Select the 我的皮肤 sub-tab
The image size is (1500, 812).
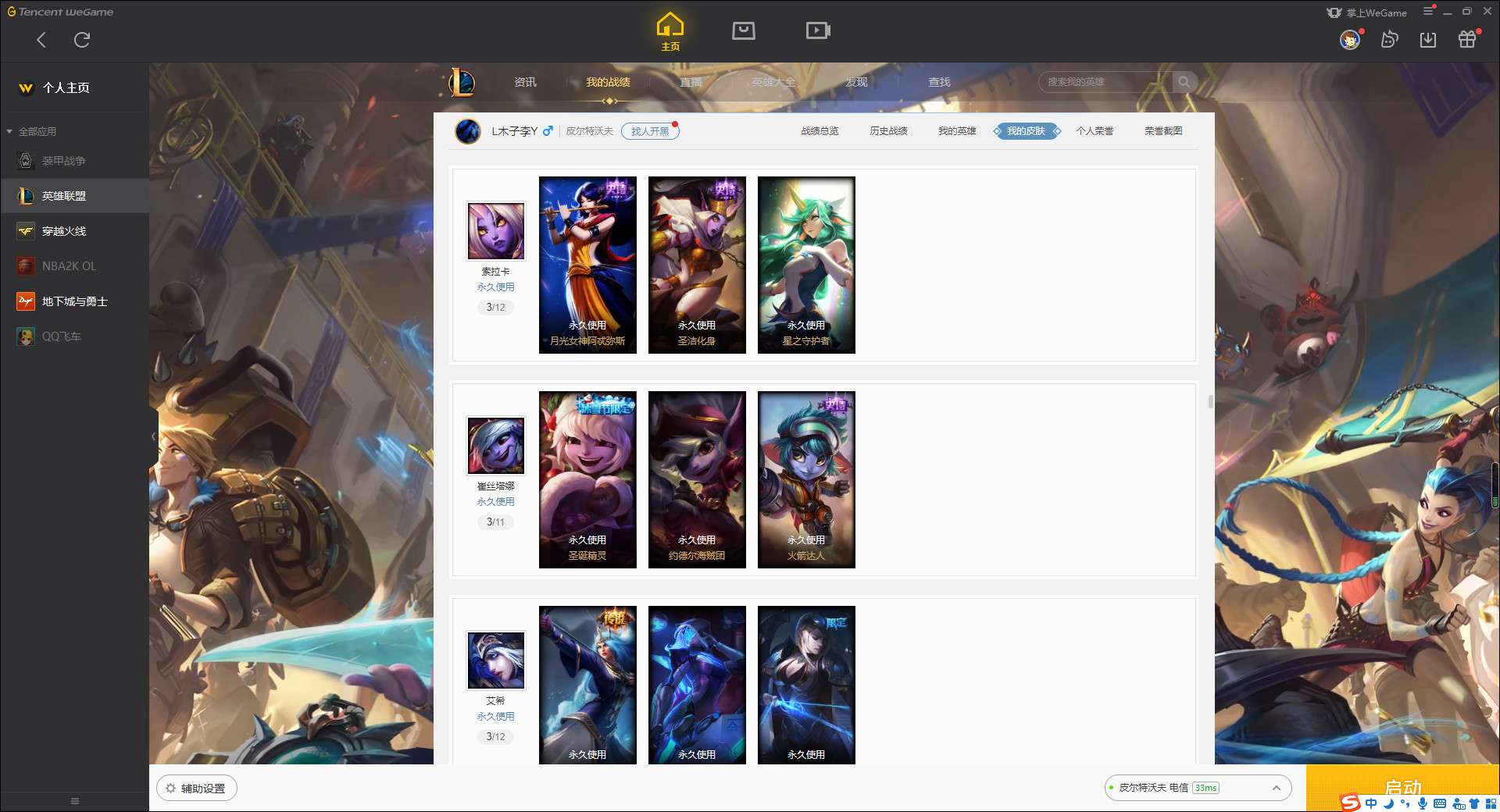click(x=1027, y=131)
